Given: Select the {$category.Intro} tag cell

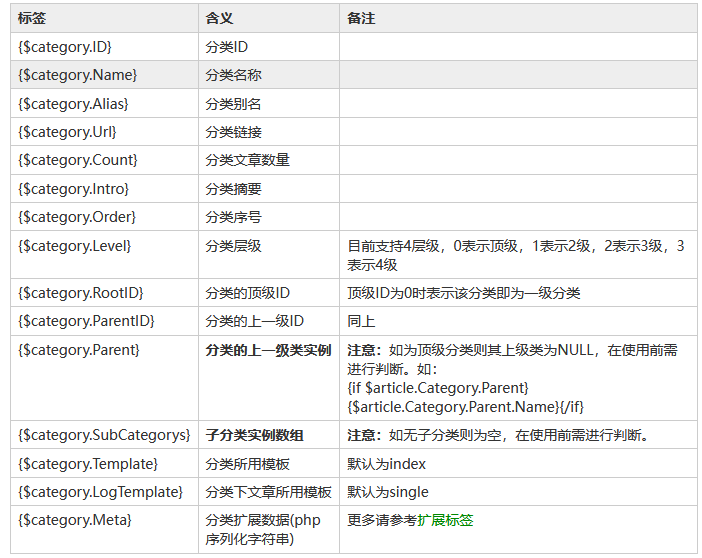Looking at the screenshot, I should (x=104, y=189).
